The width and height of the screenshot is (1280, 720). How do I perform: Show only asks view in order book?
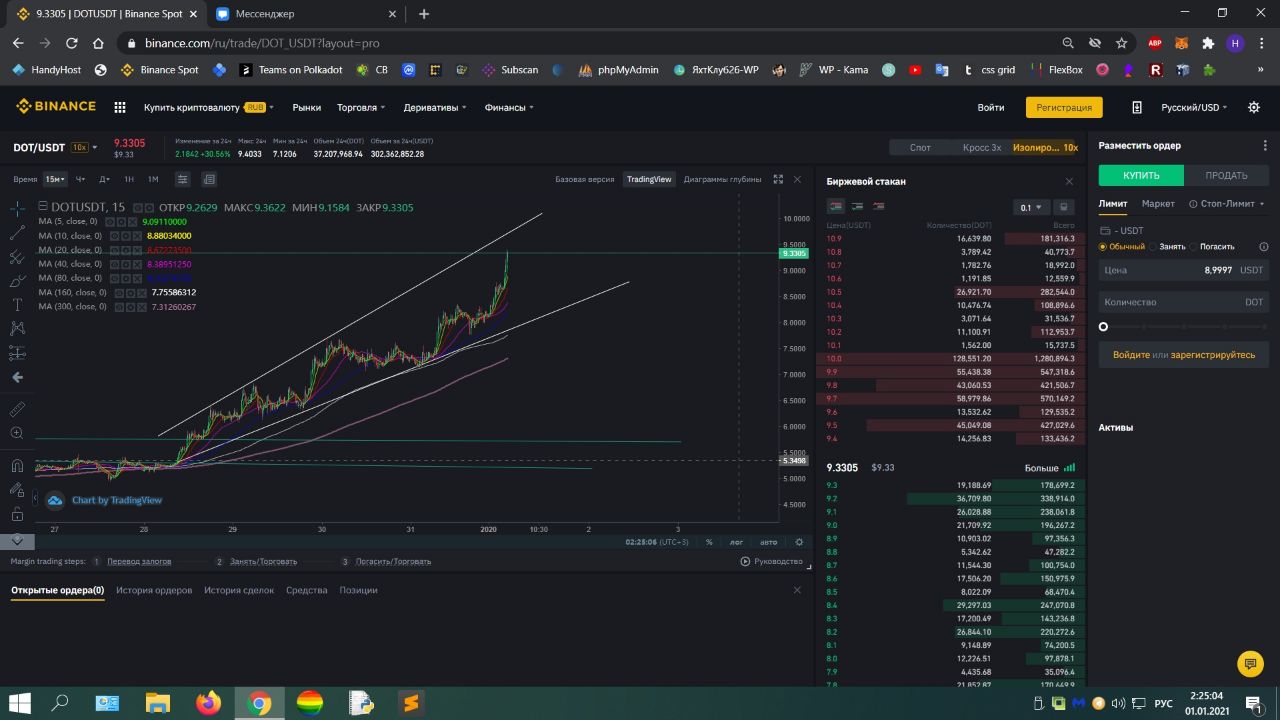point(879,206)
